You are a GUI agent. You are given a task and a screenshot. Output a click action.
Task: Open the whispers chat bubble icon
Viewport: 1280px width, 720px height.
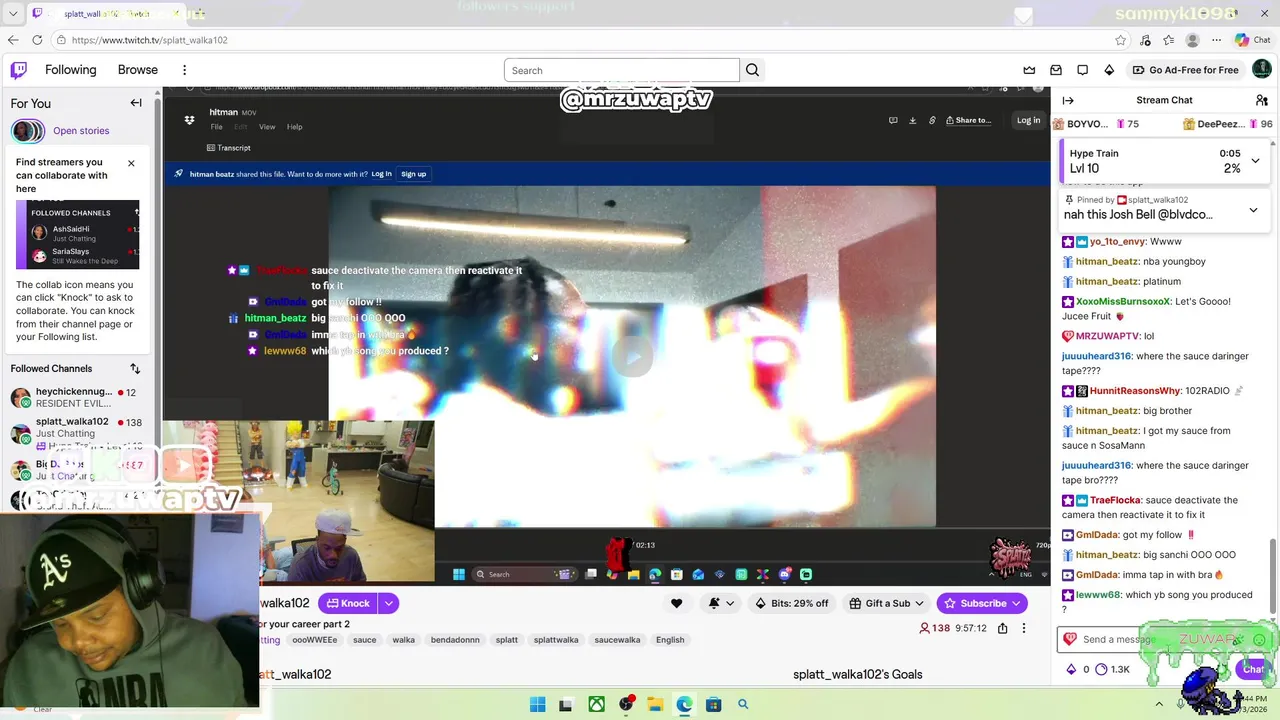[1082, 70]
